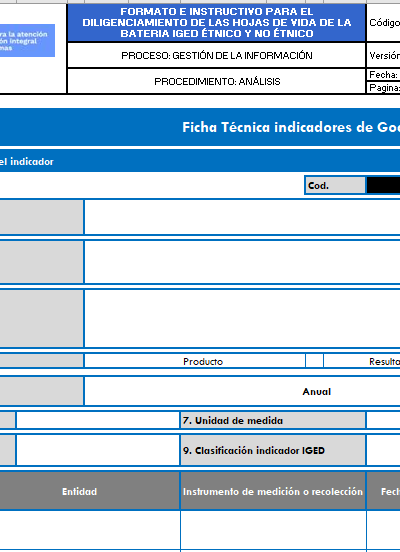Click the 'Ficha Técnica indicadores' blue banner
This screenshot has height=552, width=400.
click(200, 127)
